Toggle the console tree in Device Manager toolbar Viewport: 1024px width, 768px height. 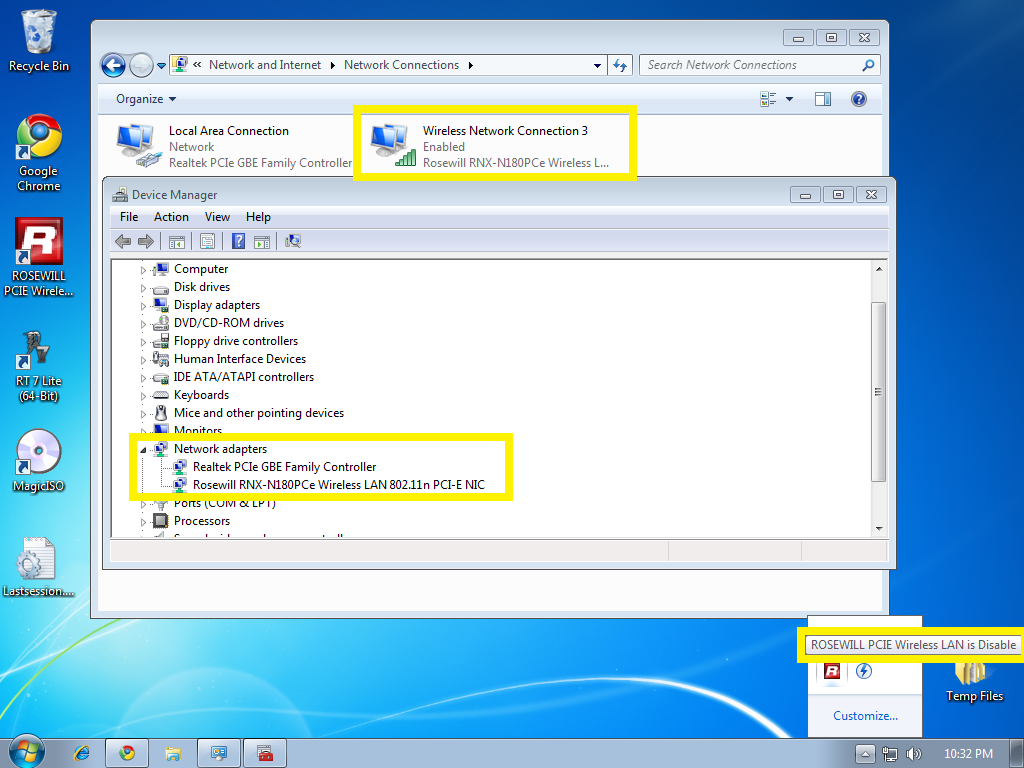point(177,242)
